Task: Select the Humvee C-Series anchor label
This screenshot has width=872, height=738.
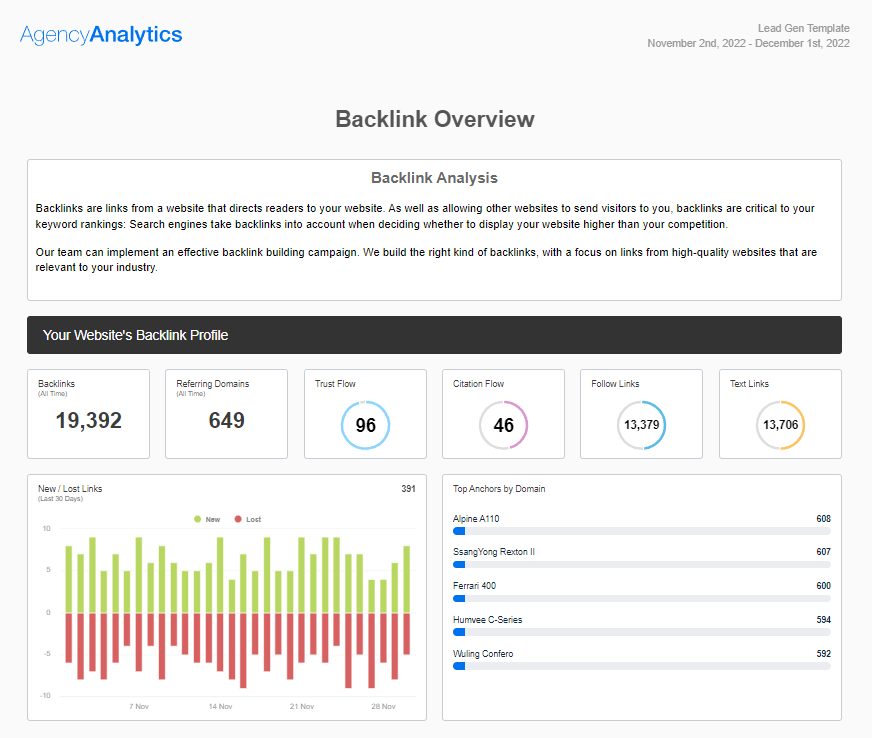Action: [487, 620]
